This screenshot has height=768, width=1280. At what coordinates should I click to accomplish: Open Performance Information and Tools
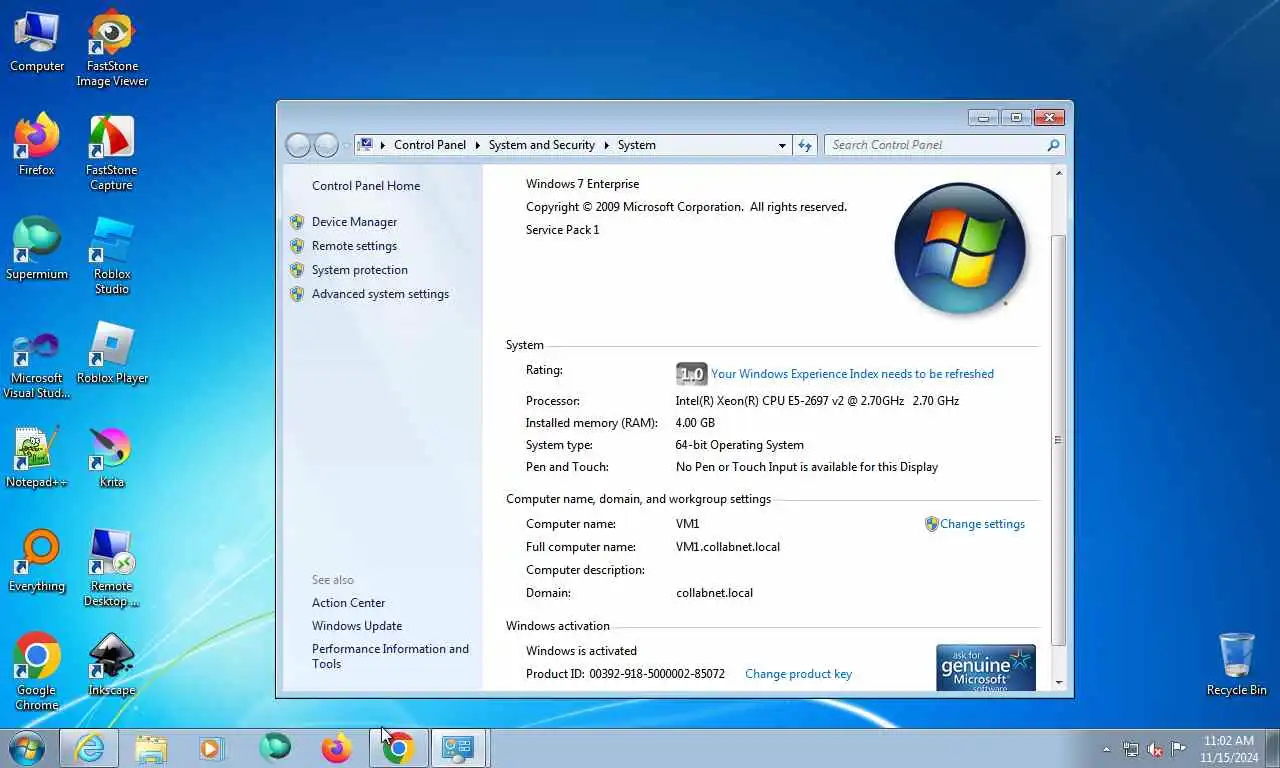tap(390, 656)
